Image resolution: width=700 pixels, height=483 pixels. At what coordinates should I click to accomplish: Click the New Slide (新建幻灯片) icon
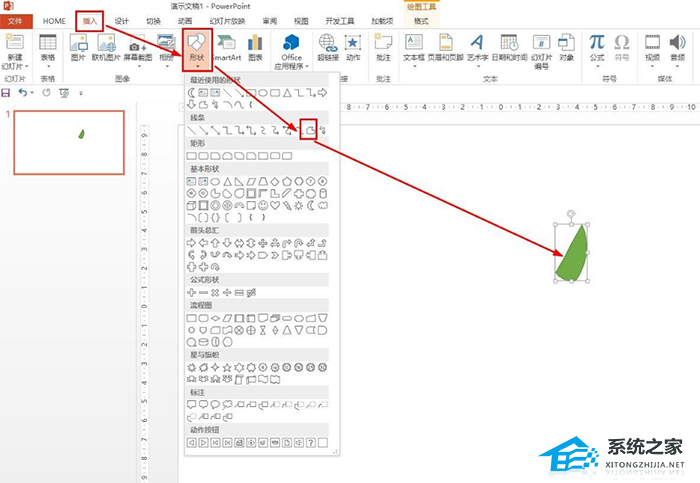[14, 42]
